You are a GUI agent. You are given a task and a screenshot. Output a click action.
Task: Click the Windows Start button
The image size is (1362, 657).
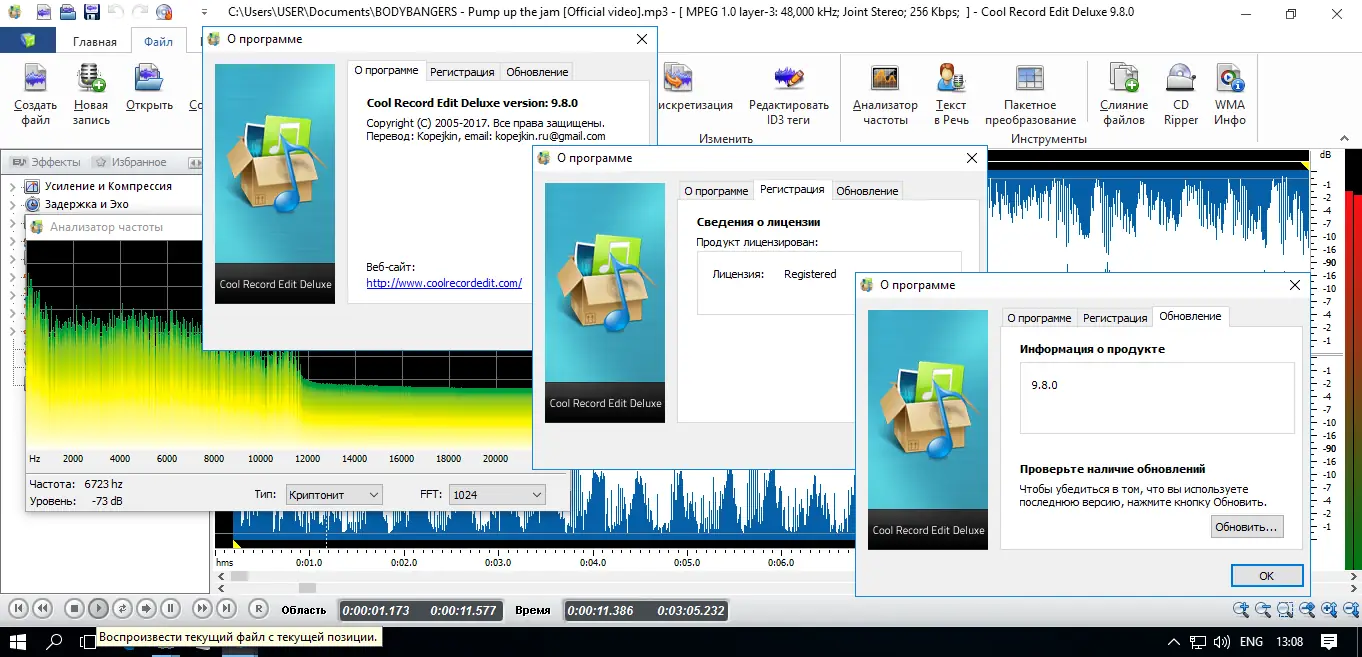18,641
